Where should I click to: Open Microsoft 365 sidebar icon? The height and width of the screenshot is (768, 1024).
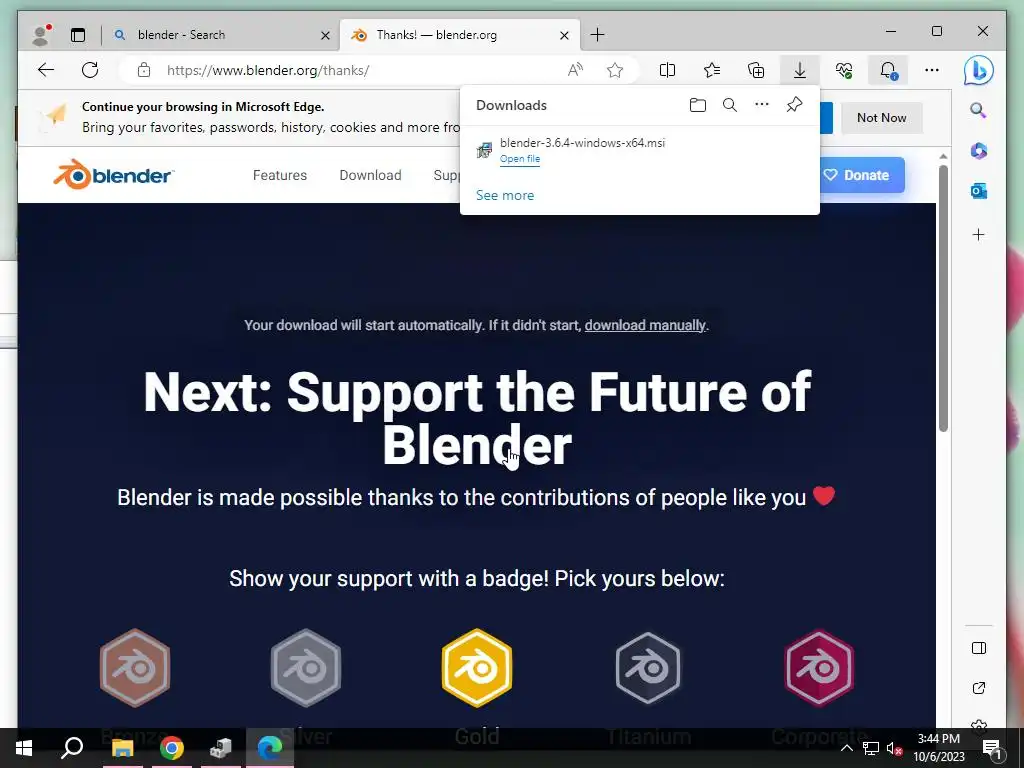(x=978, y=151)
